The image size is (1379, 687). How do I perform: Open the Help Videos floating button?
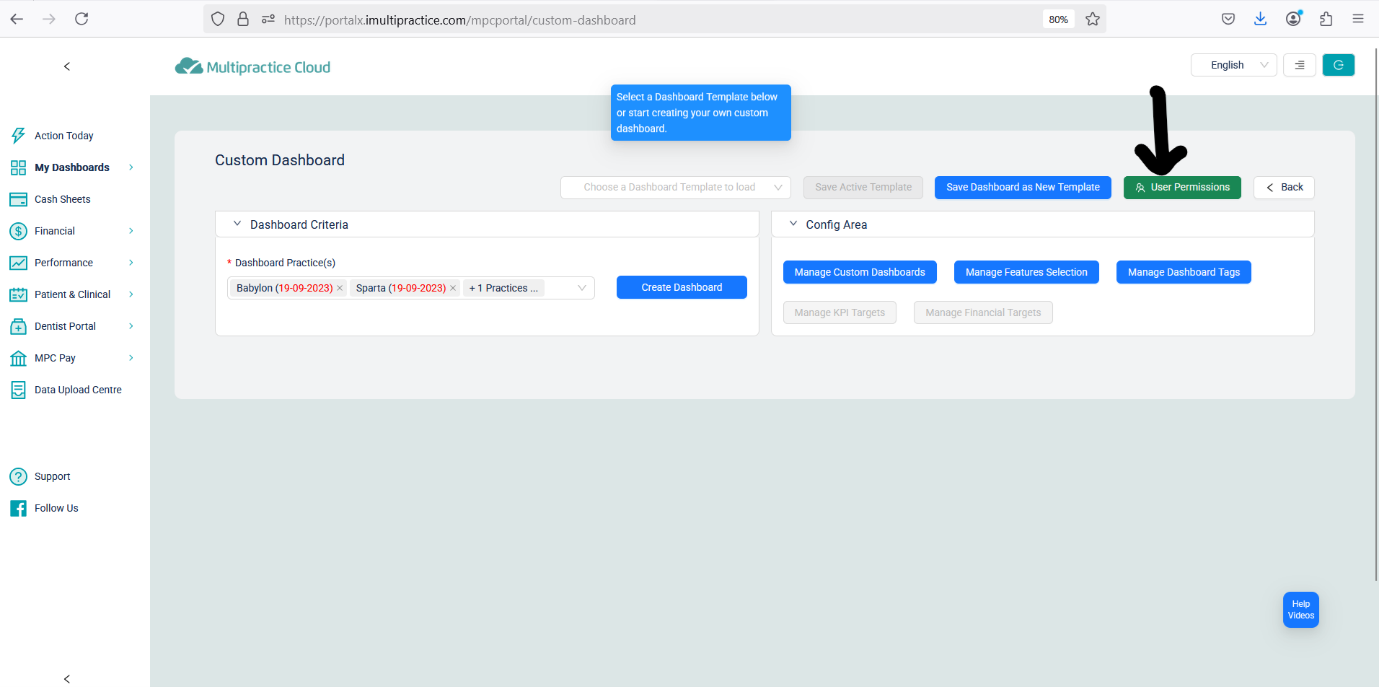(x=1301, y=610)
